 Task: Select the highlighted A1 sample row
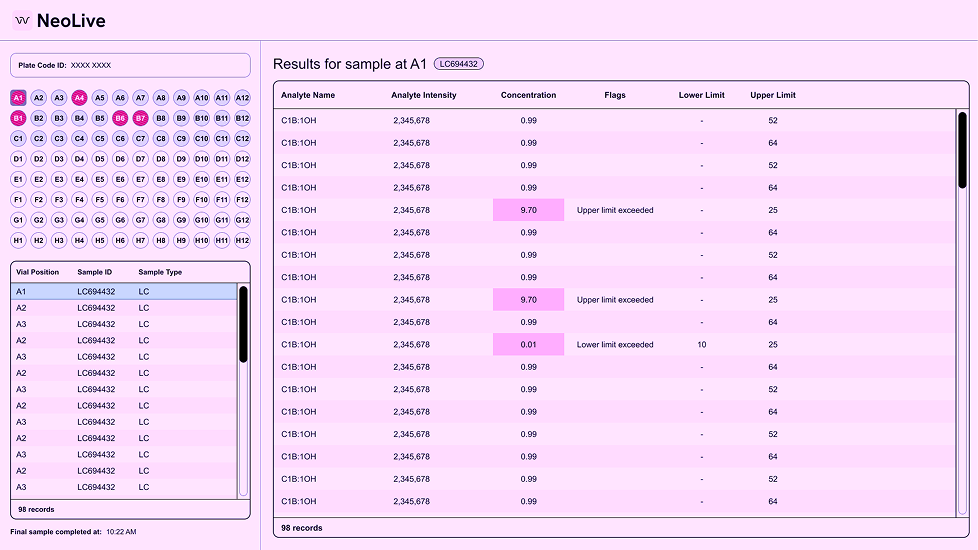pos(124,291)
